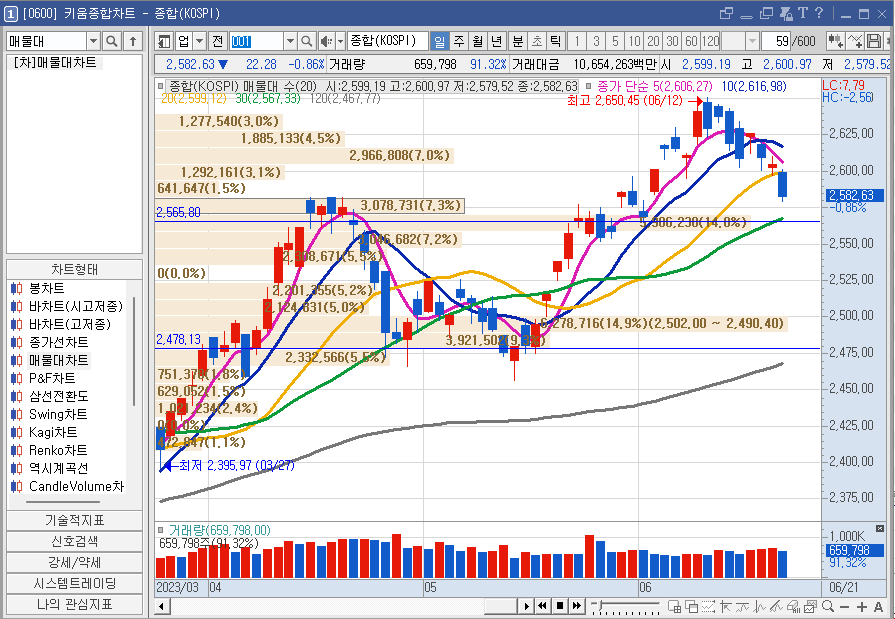895x619 pixels.
Task: Click the diagonal trend line chart icon
Action: [x=776, y=606]
